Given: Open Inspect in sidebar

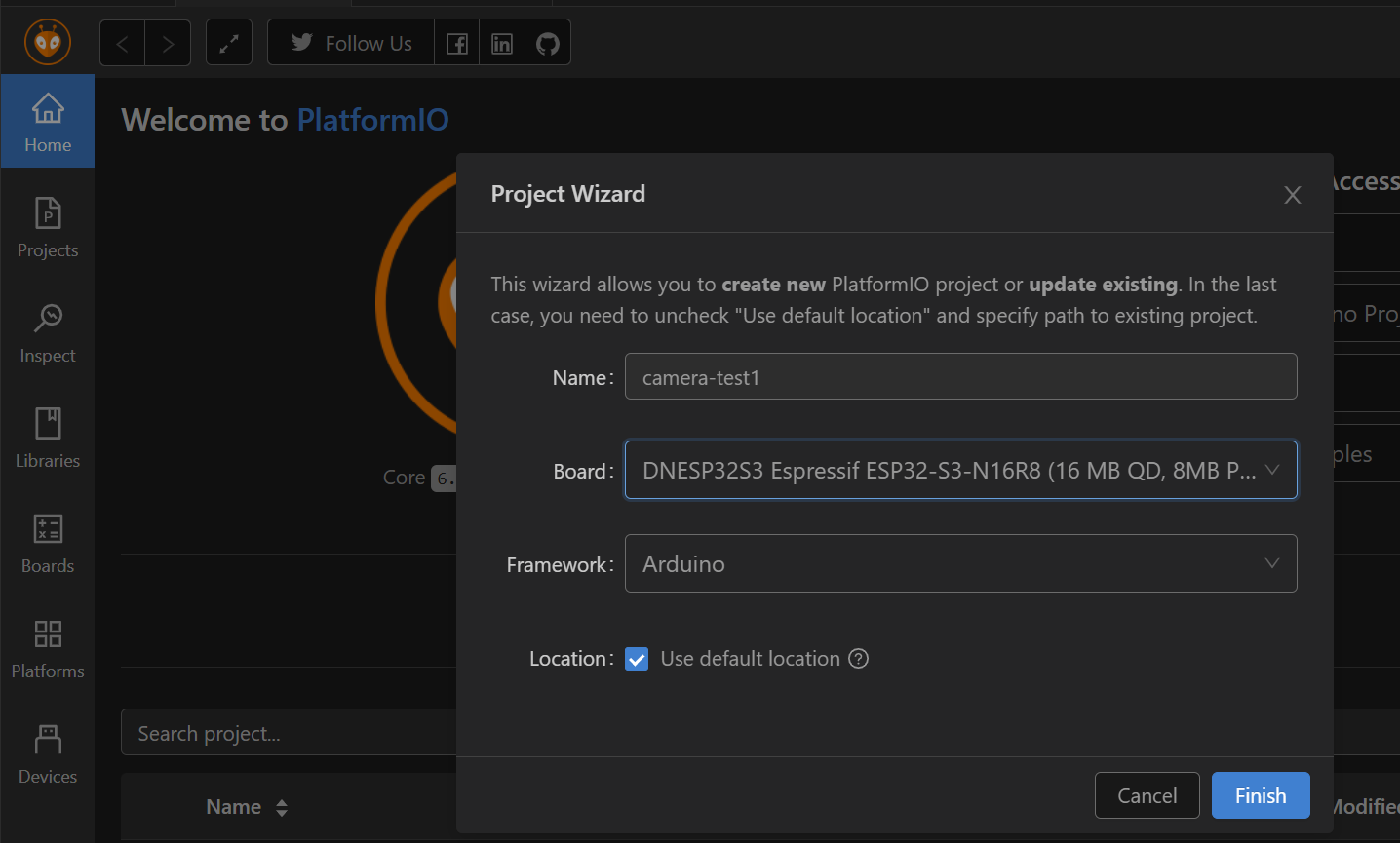Looking at the screenshot, I should pos(48,332).
